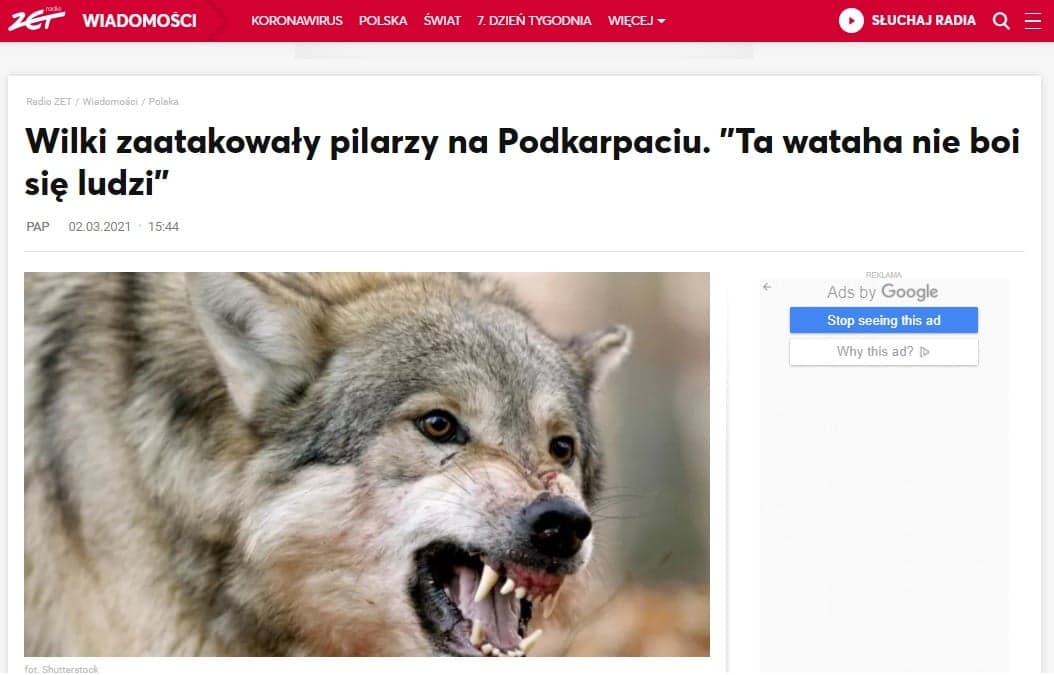The image size is (1054, 675).
Task: Click the article headline about wolves
Action: pyautogui.click(x=522, y=162)
